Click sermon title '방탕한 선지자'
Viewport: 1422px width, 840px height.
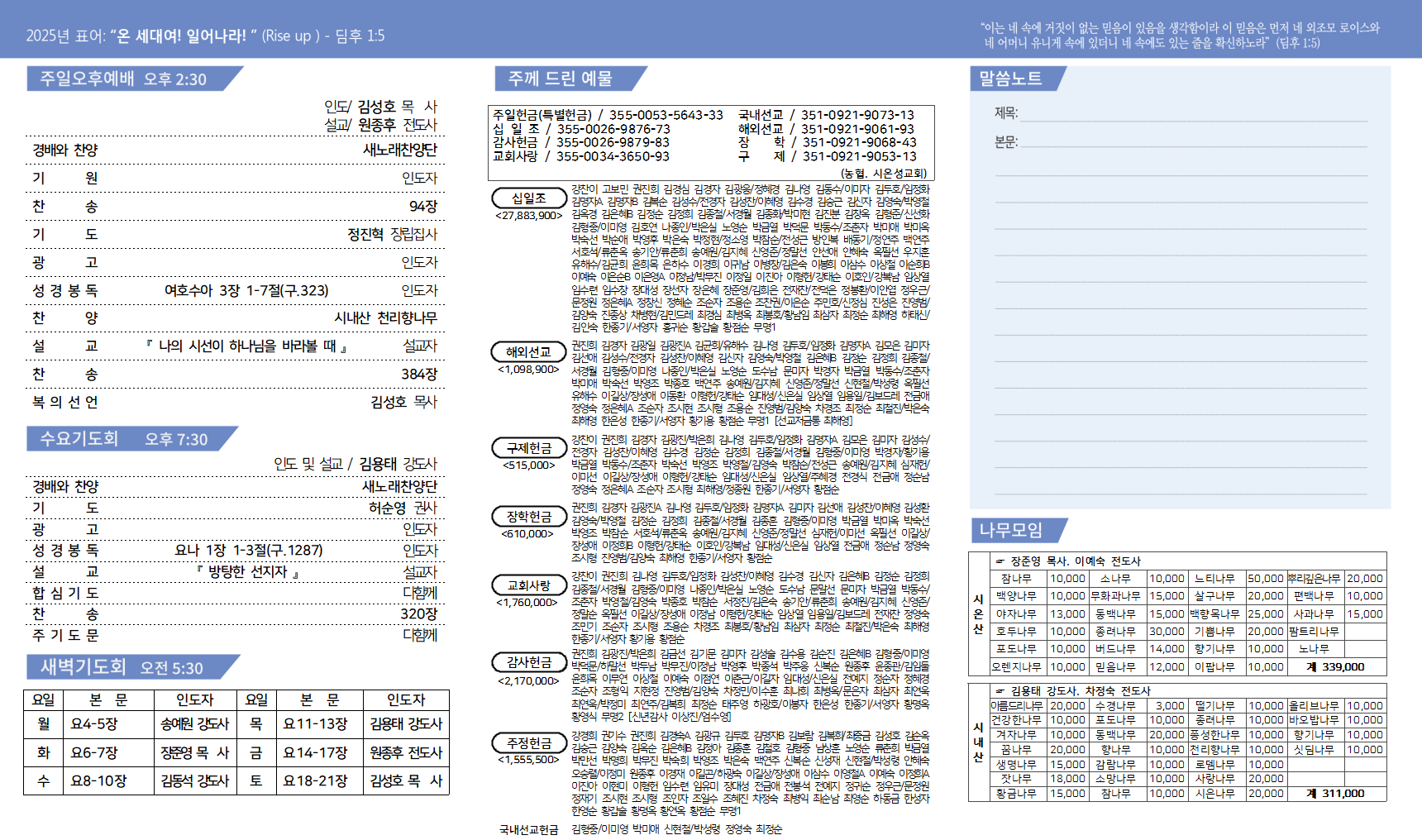(247, 571)
